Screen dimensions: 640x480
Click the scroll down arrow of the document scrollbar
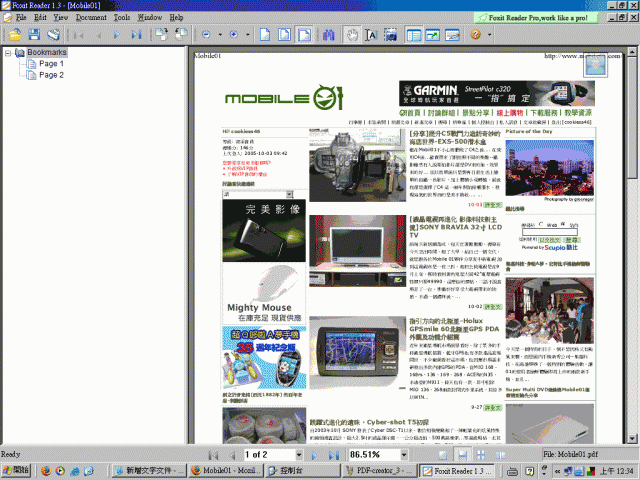tap(632, 439)
